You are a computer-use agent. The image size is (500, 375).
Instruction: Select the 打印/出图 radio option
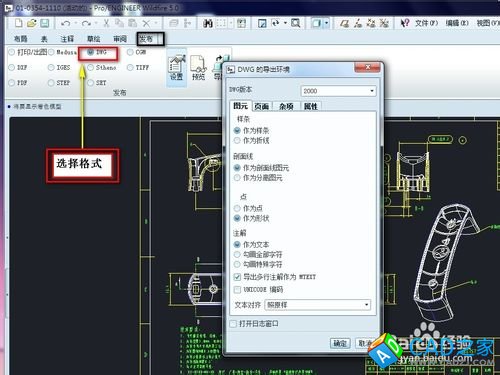point(27,52)
